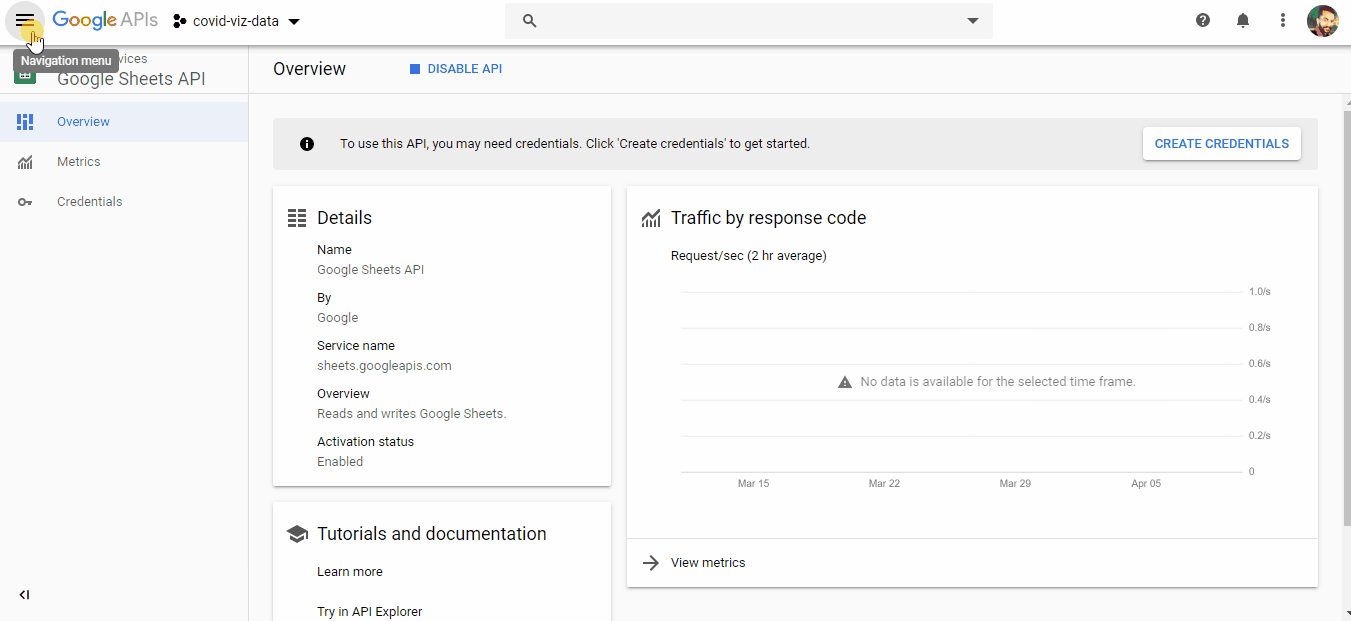Open the help question mark icon
This screenshot has height=621, width=1351.
[x=1203, y=20]
